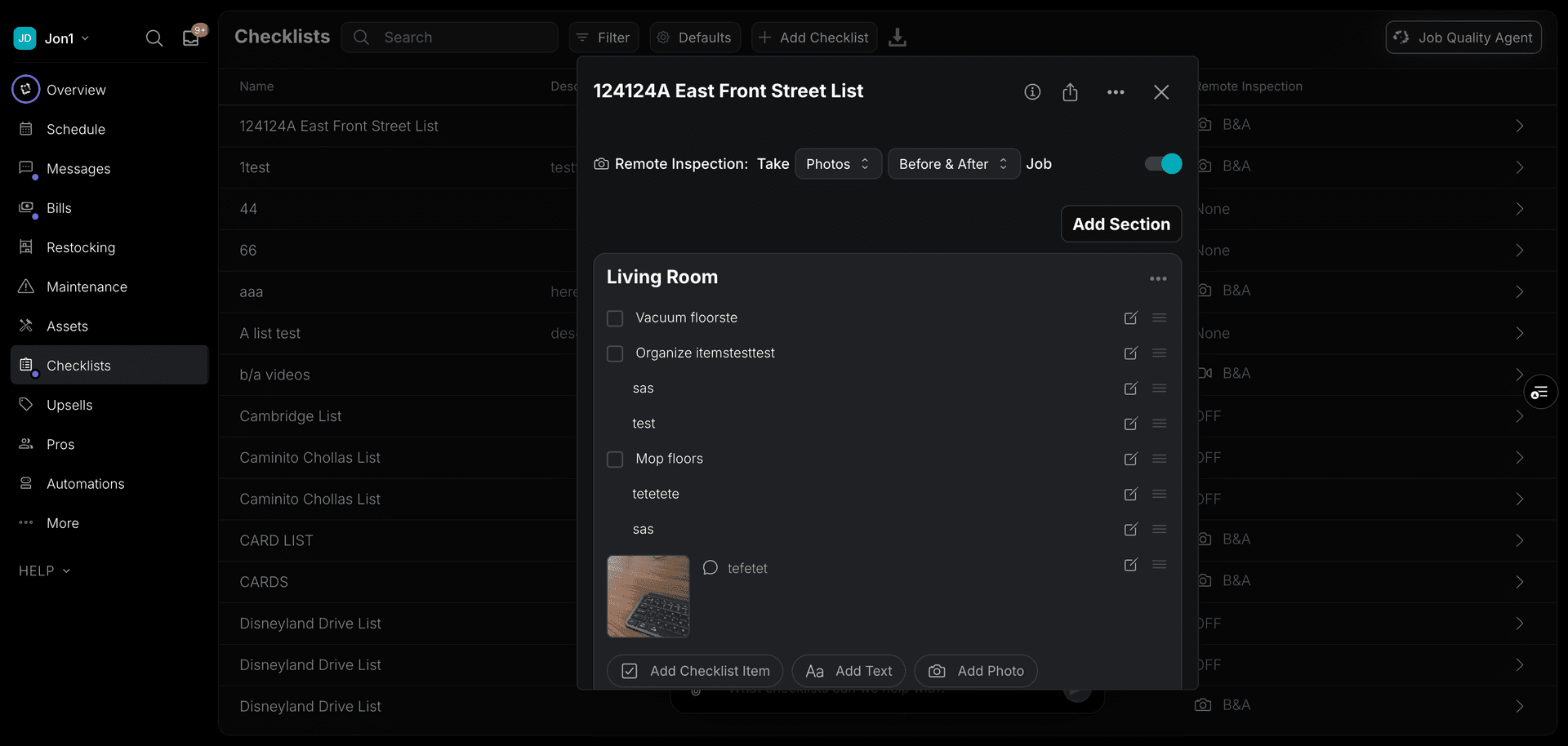1568x746 pixels.
Task: Click the share icon beside checklist title
Action: click(1070, 92)
